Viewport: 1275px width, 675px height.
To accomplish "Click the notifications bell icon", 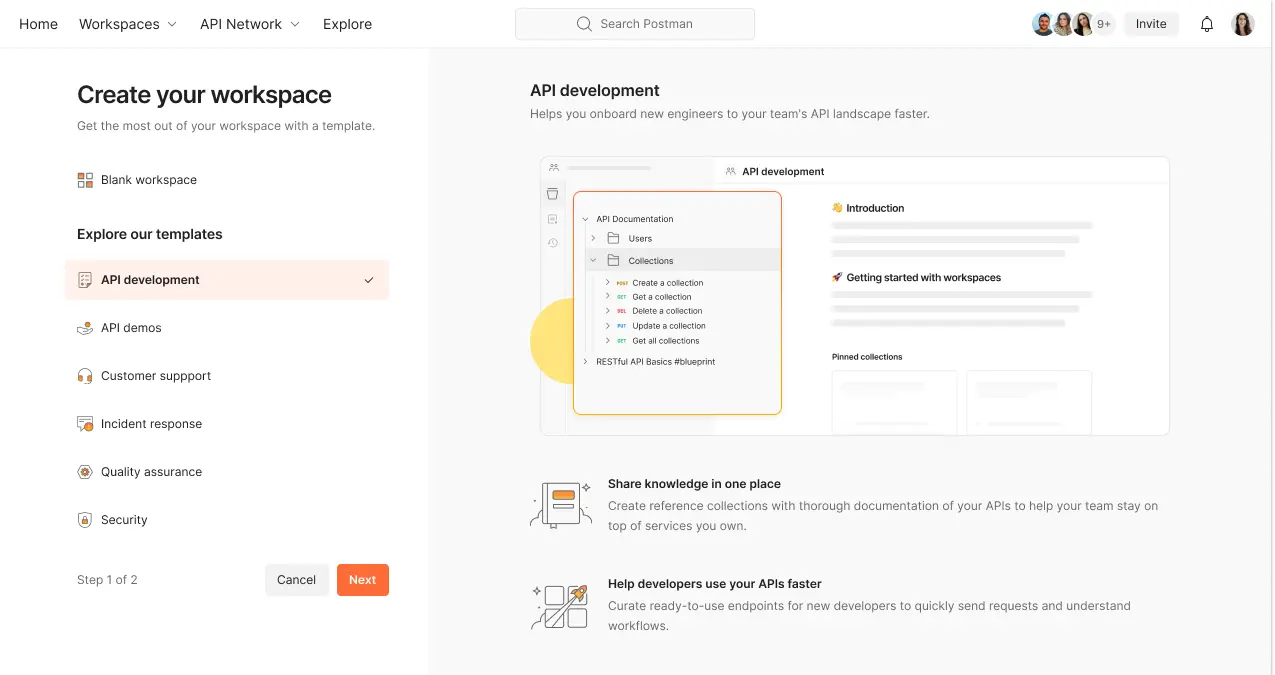I will [x=1207, y=24].
